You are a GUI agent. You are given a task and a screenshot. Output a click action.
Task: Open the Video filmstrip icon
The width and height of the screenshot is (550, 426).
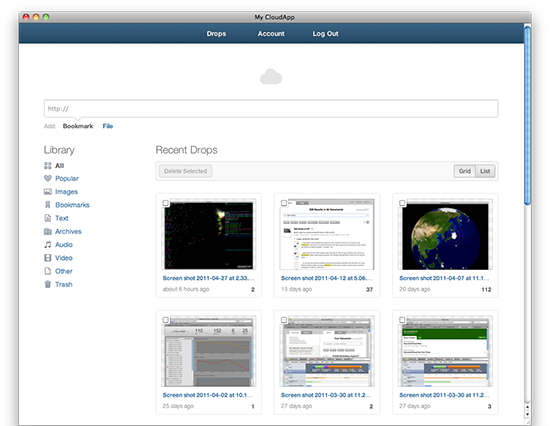tap(48, 258)
